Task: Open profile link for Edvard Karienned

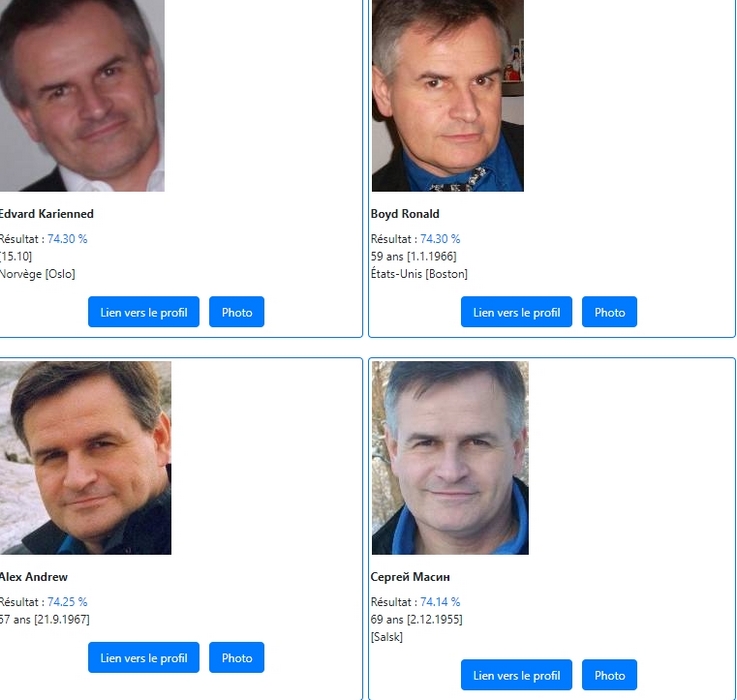Action: click(x=143, y=312)
